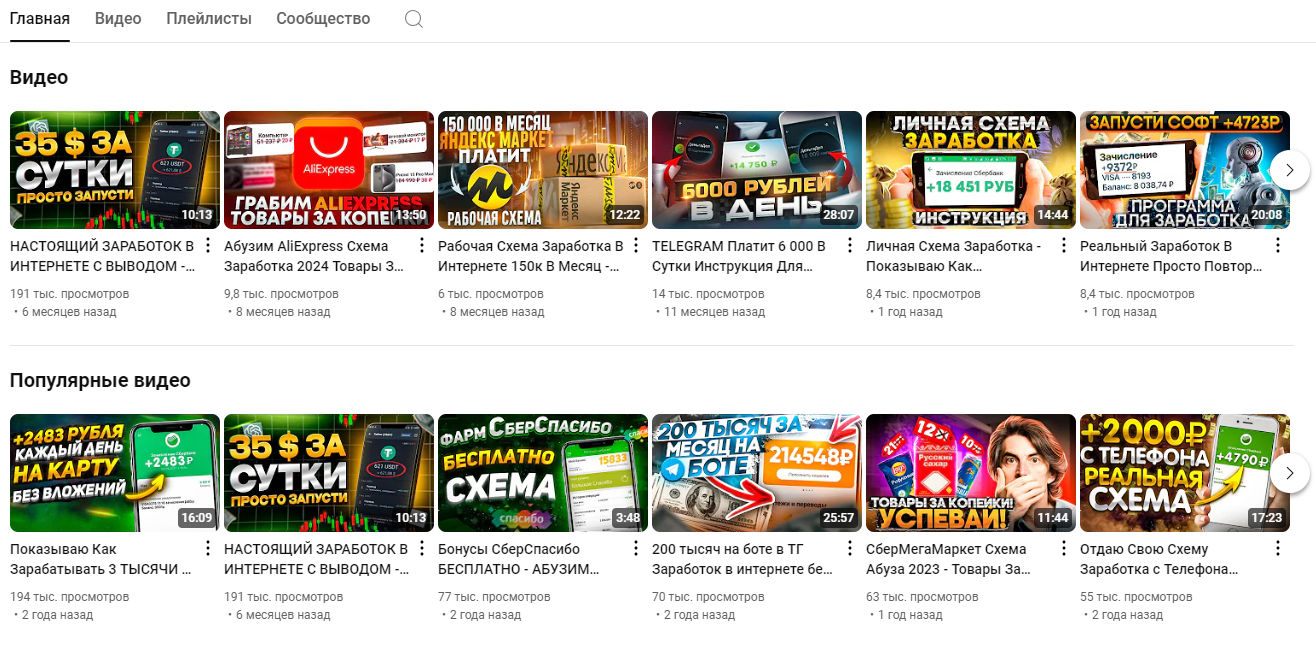Screen dimensions: 1316x647
Task: Open options menu for TELEGRAM Платит 6 000 video
Action: coord(850,246)
